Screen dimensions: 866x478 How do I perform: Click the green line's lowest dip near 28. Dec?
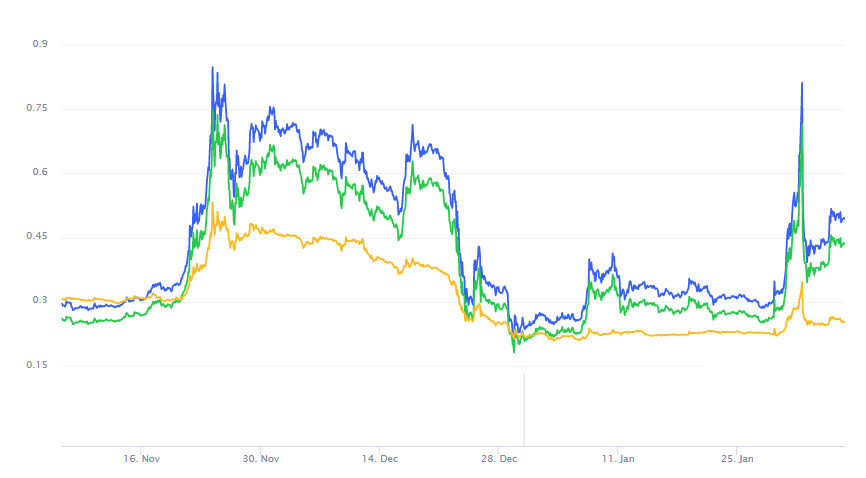point(514,351)
